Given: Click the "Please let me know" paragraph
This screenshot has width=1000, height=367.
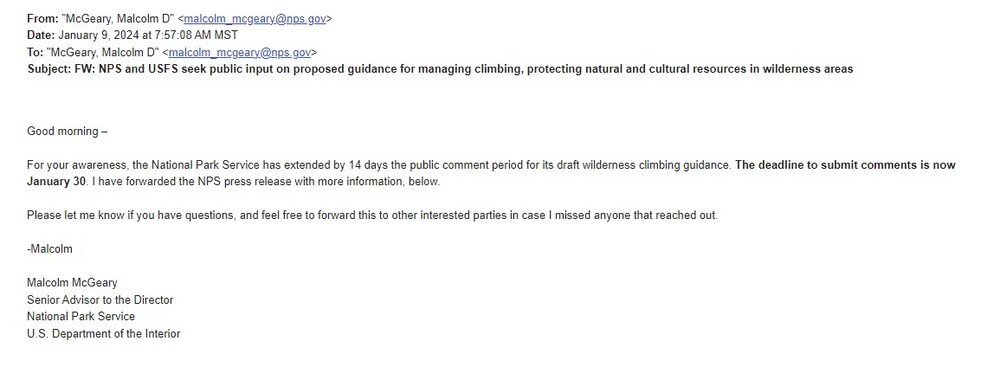Looking at the screenshot, I should [x=372, y=215].
